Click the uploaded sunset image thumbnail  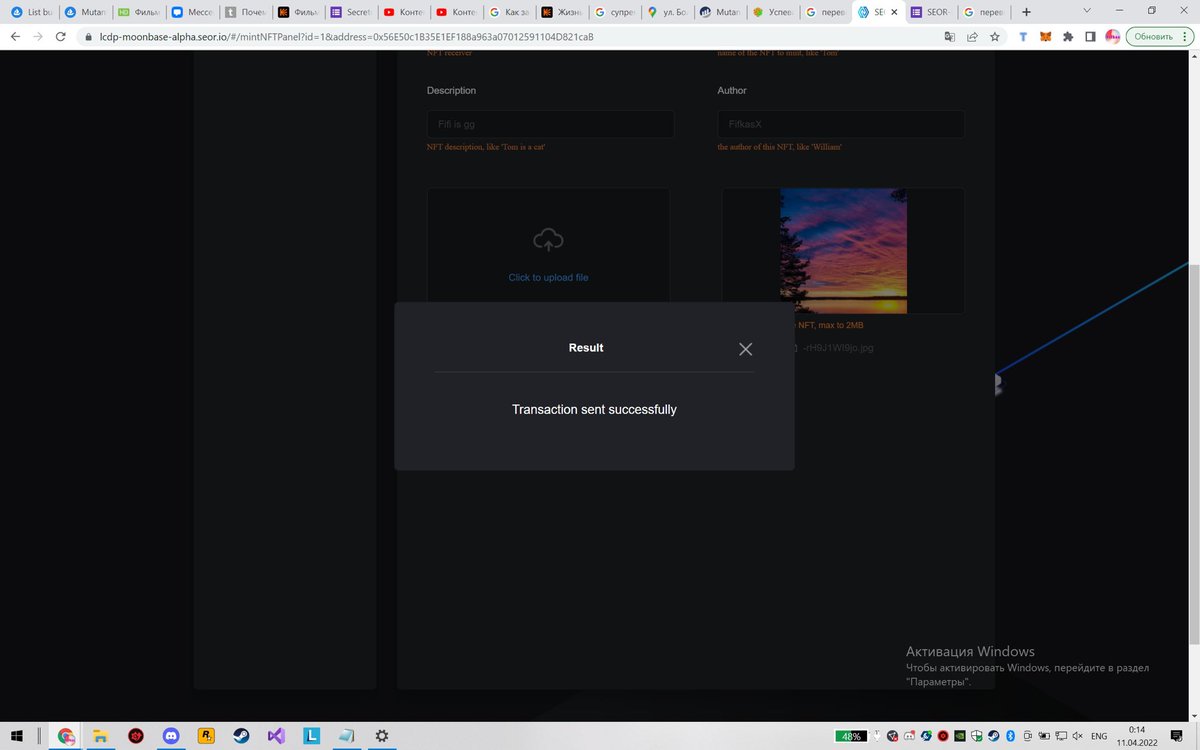click(x=843, y=251)
